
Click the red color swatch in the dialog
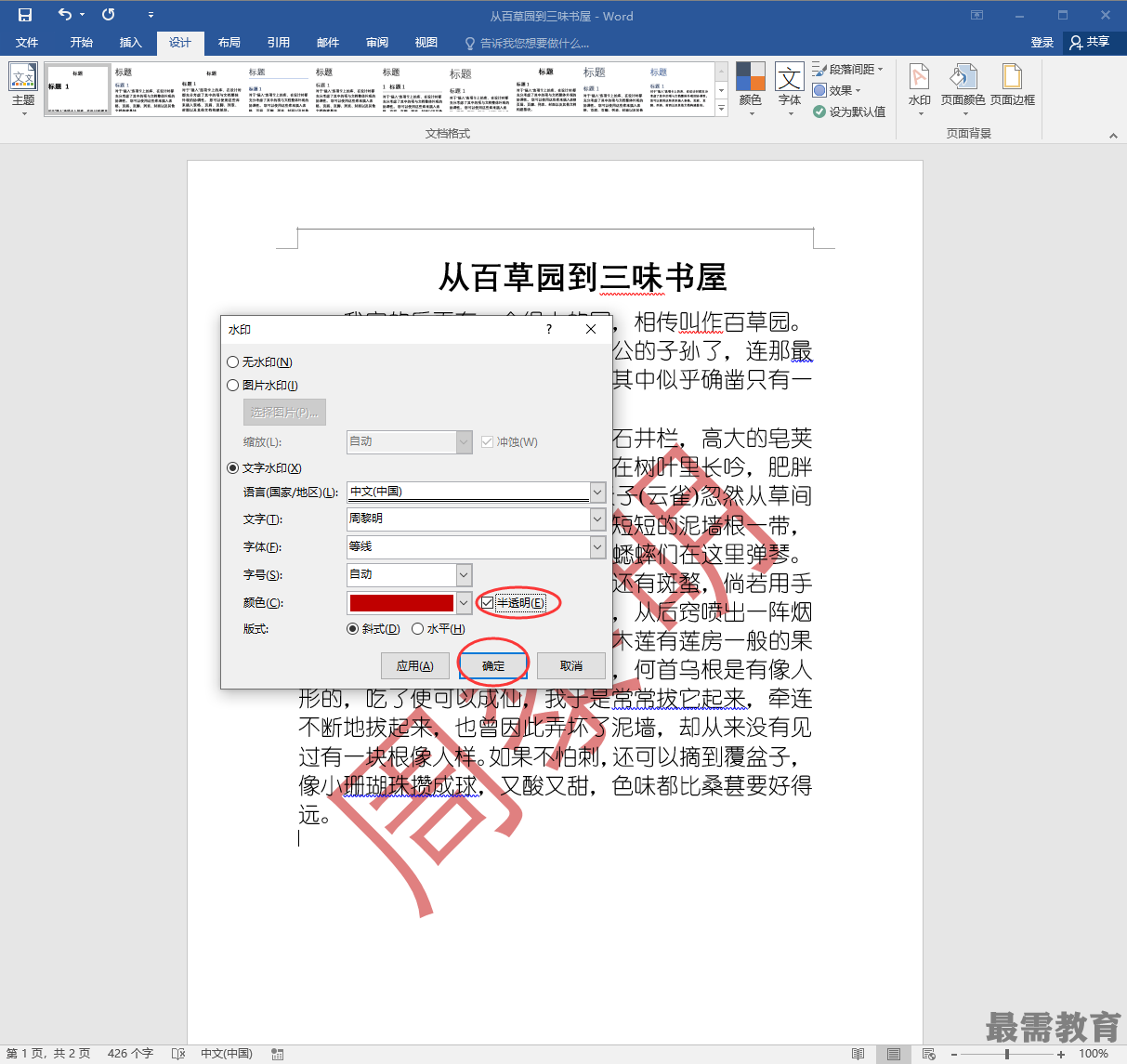point(401,603)
